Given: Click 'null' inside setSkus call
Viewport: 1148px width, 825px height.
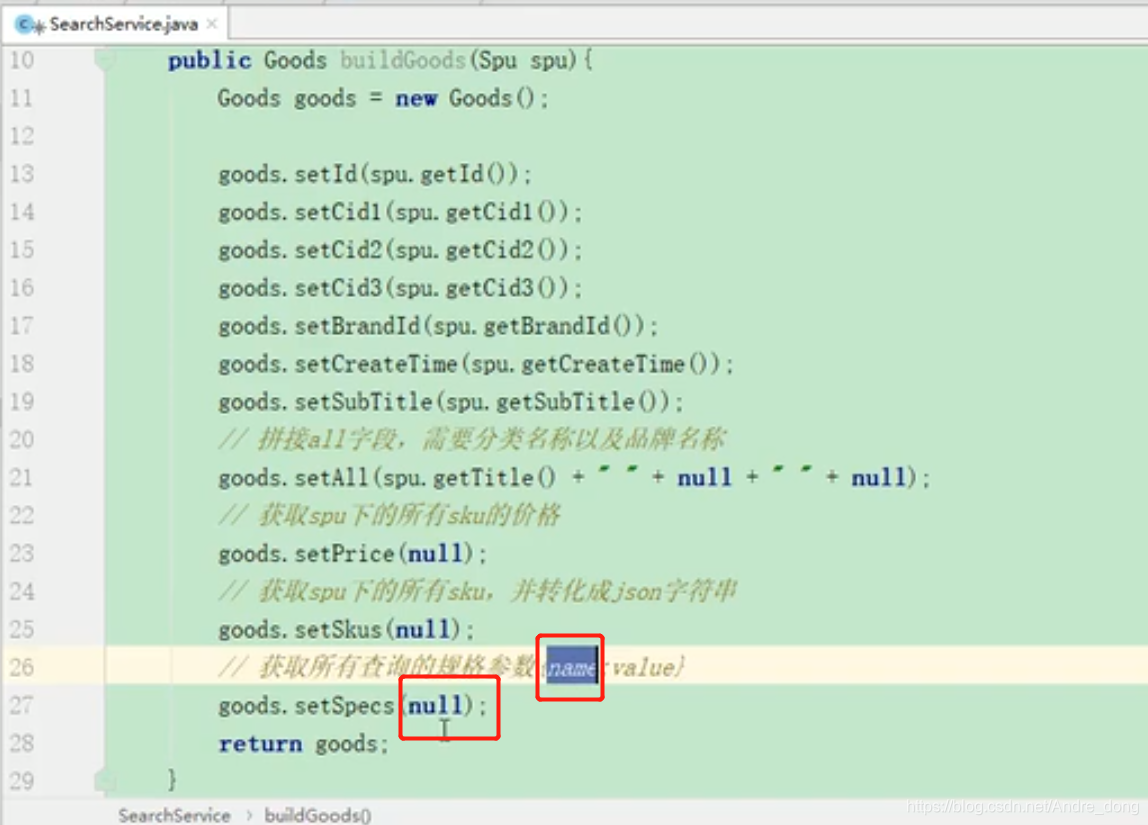Looking at the screenshot, I should pos(422,630).
